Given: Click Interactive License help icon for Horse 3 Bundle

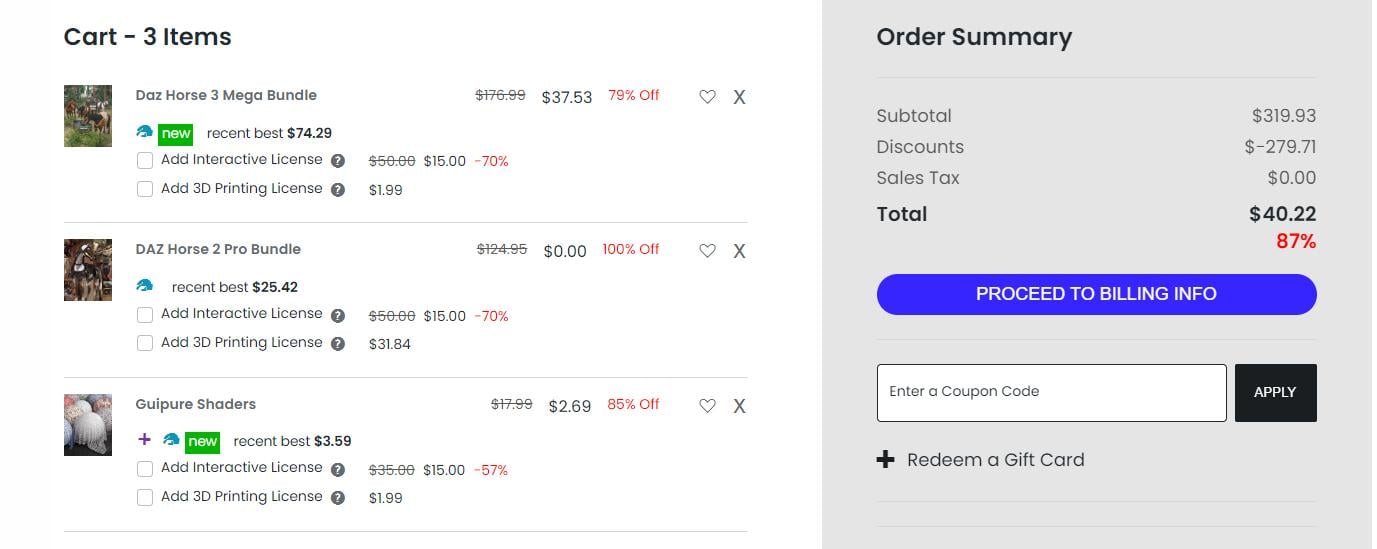Looking at the screenshot, I should click(338, 161).
